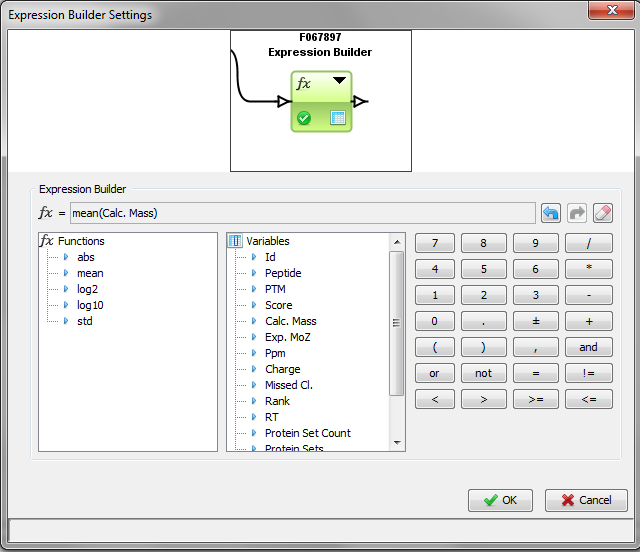Click the redo arrow icon
640x552 pixels.
point(577,213)
